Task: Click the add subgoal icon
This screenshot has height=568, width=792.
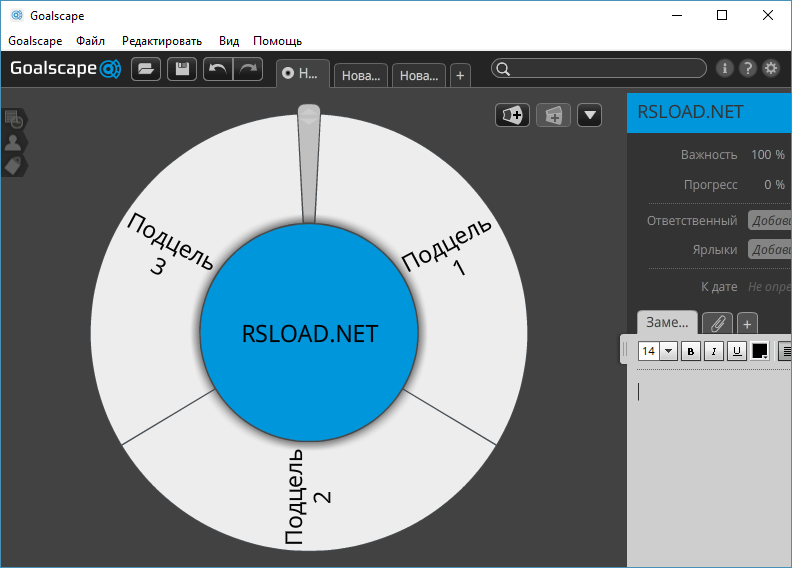Action: [x=512, y=115]
